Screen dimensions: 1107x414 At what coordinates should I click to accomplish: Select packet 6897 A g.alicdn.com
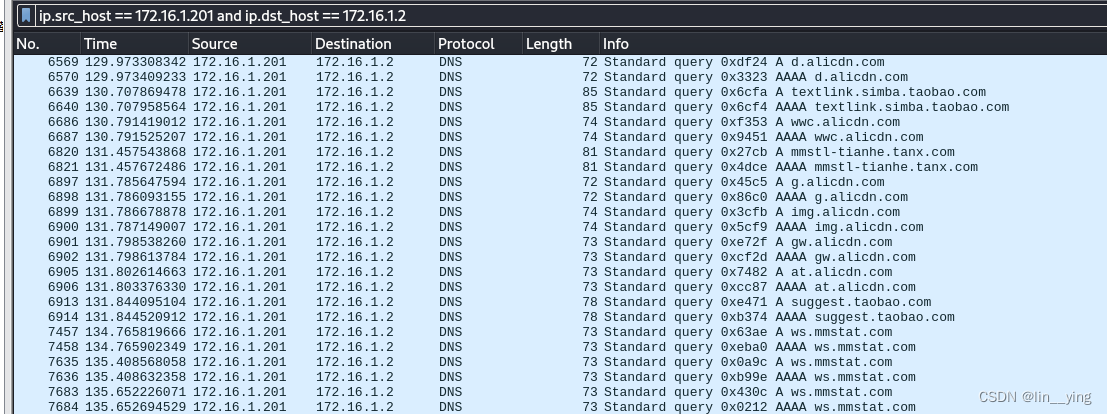[x=560, y=182]
